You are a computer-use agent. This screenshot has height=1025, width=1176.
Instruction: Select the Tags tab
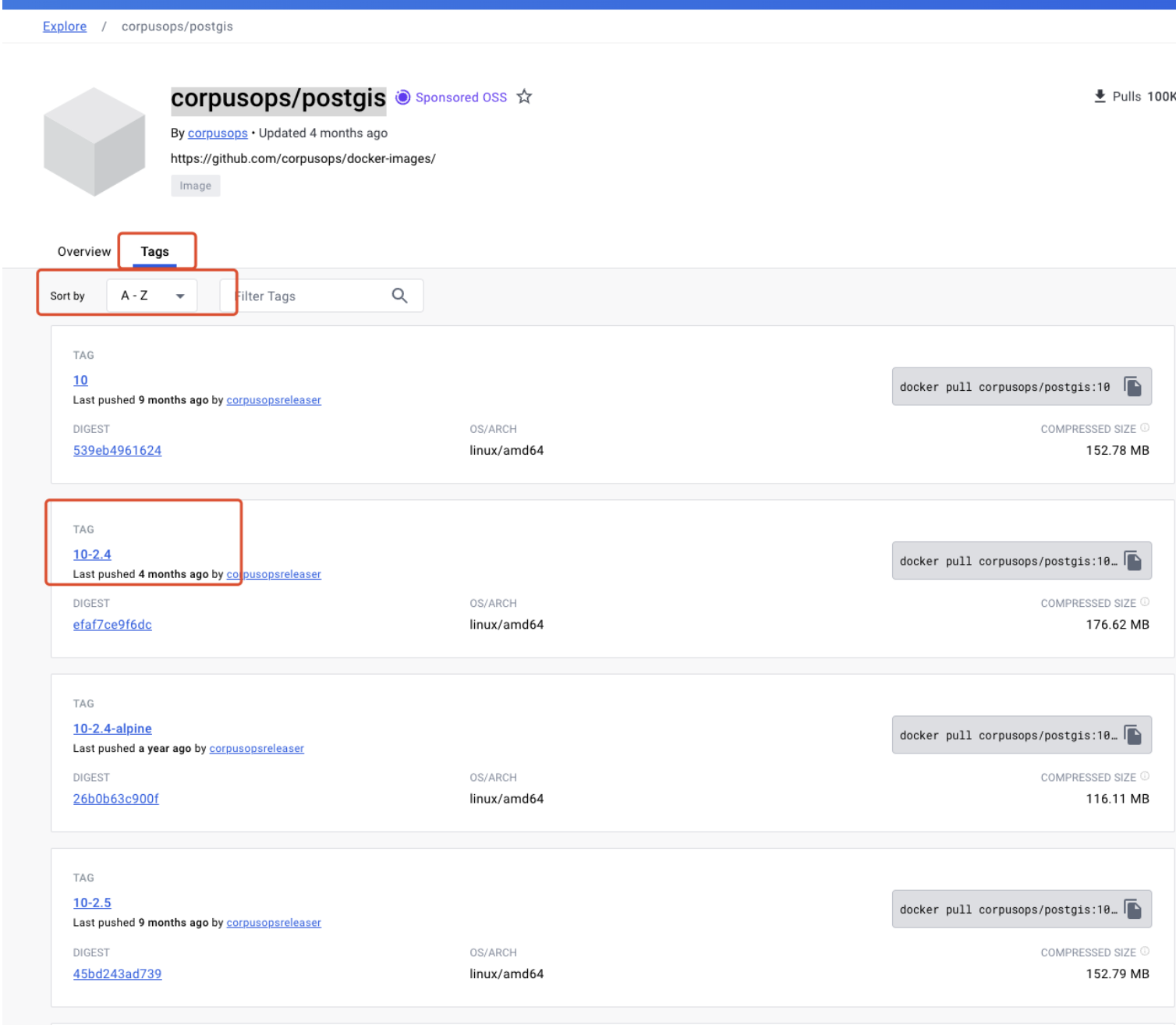[x=154, y=251]
